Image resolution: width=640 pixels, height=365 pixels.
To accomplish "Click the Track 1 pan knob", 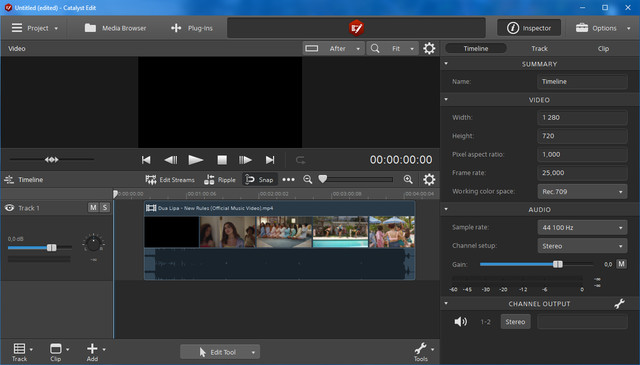I will 93,244.
